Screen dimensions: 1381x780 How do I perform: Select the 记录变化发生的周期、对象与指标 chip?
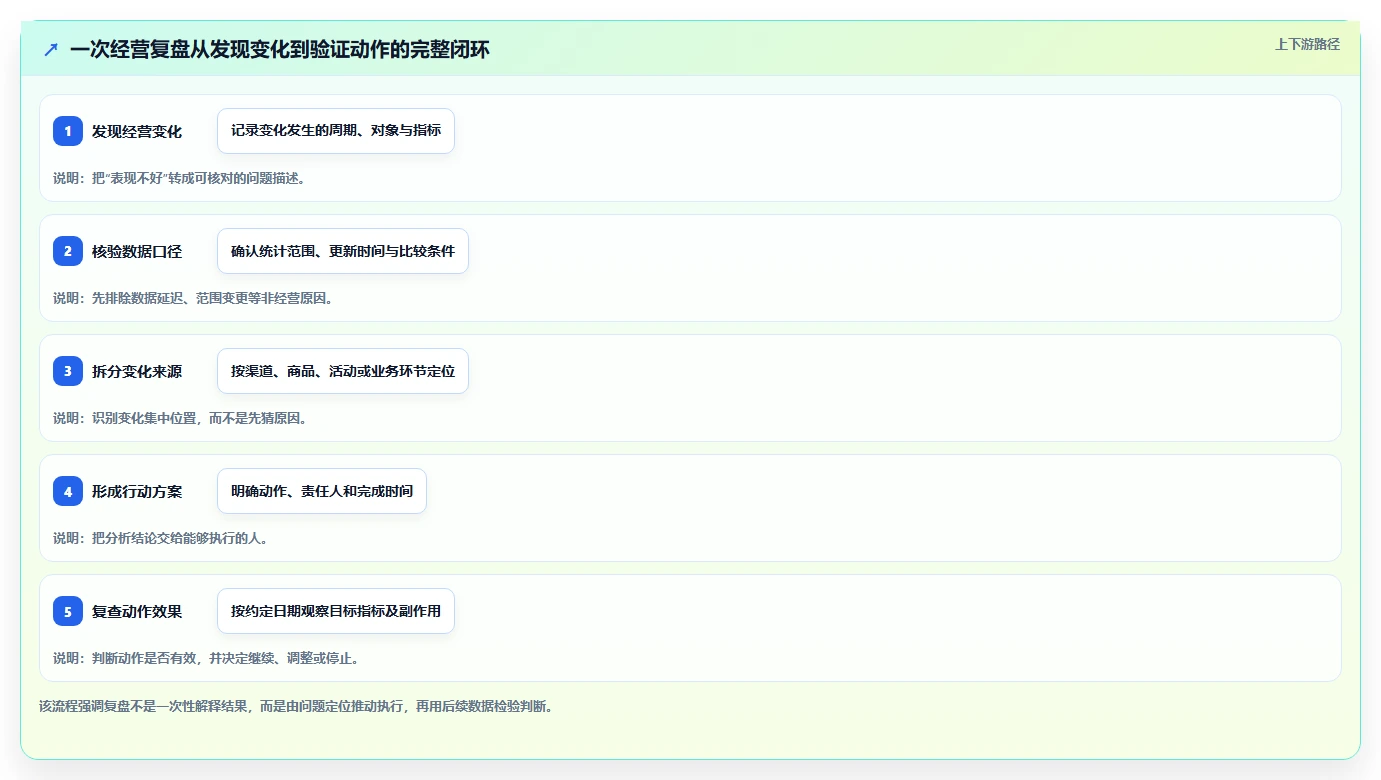(x=336, y=131)
